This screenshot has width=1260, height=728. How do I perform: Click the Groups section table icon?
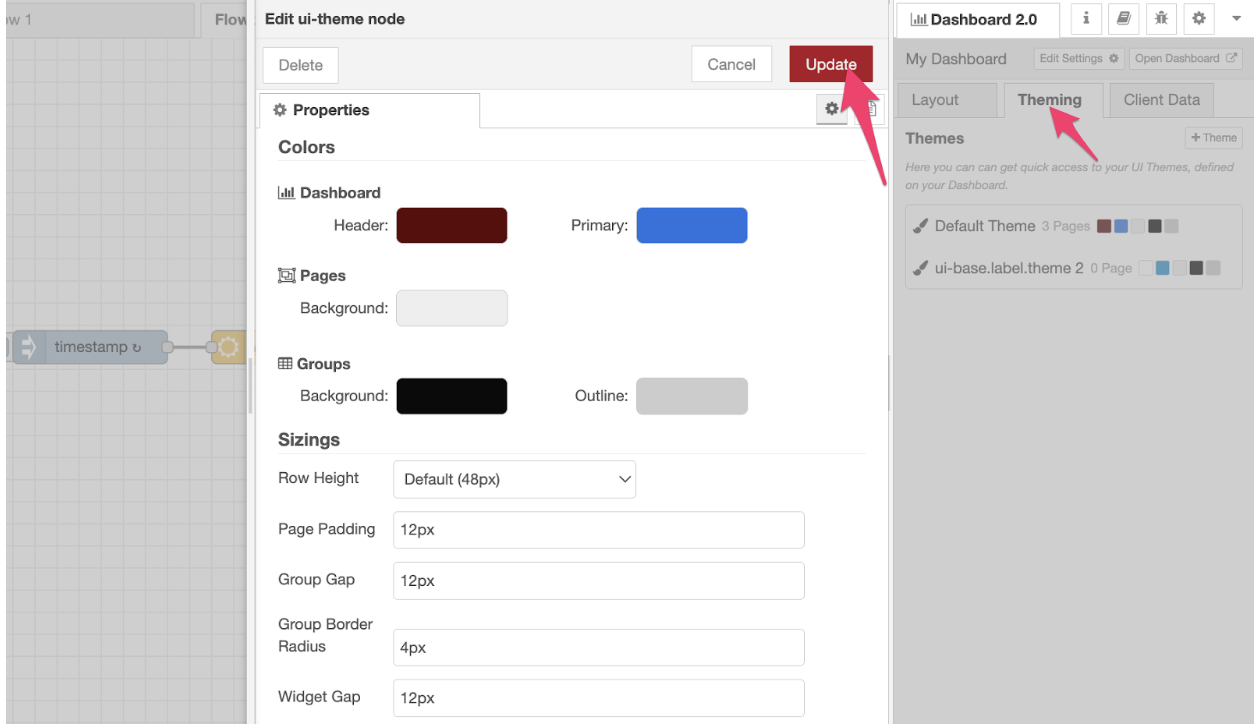coord(285,364)
